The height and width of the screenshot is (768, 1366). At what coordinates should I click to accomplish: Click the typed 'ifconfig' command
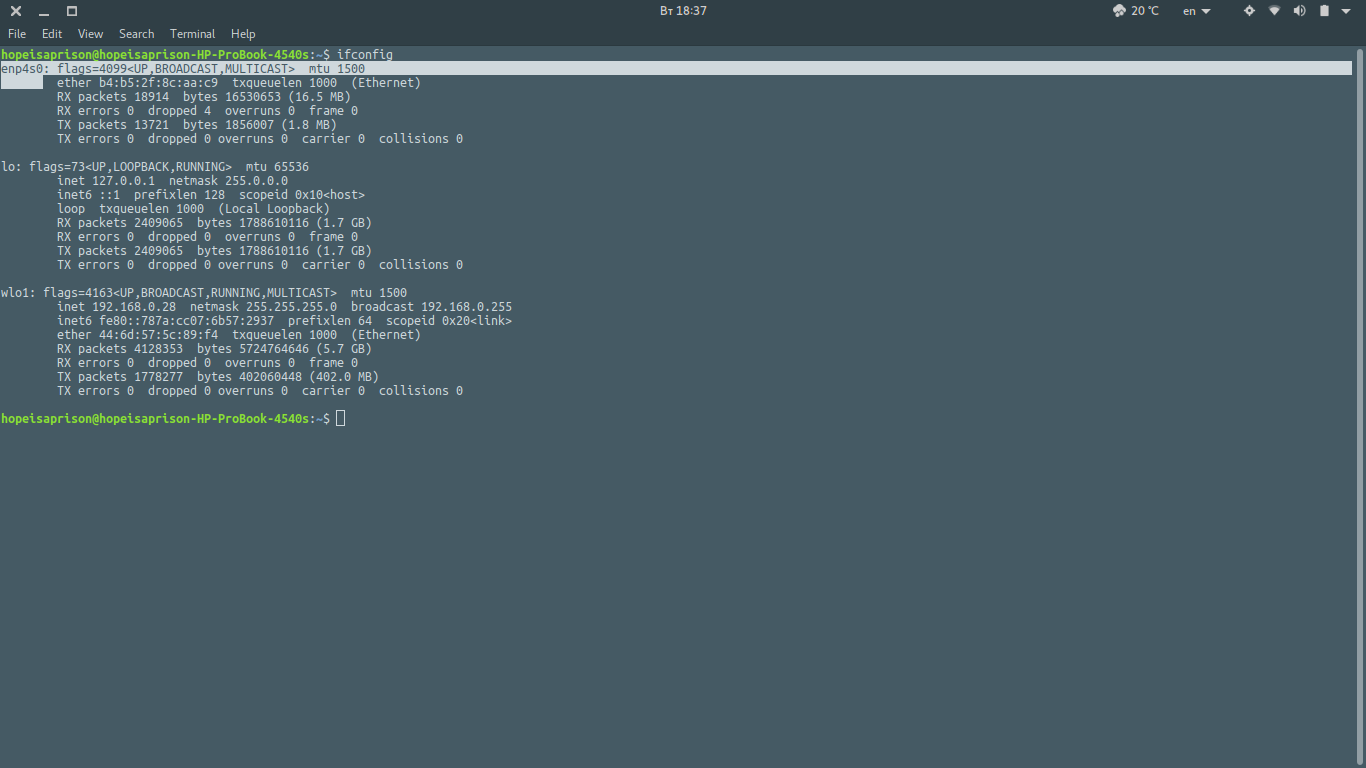365,54
